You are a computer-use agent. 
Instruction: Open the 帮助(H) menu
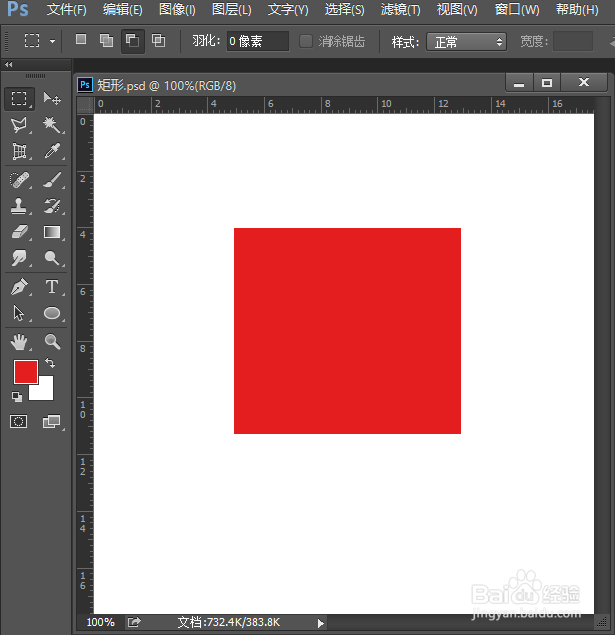coord(577,9)
